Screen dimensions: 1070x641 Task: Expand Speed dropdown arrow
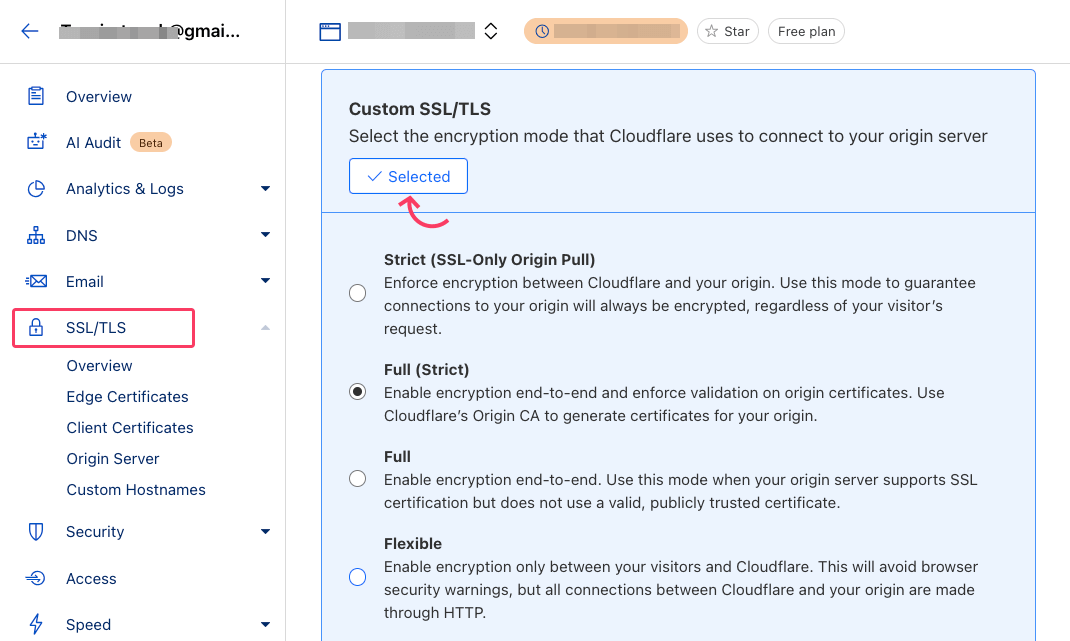265,624
